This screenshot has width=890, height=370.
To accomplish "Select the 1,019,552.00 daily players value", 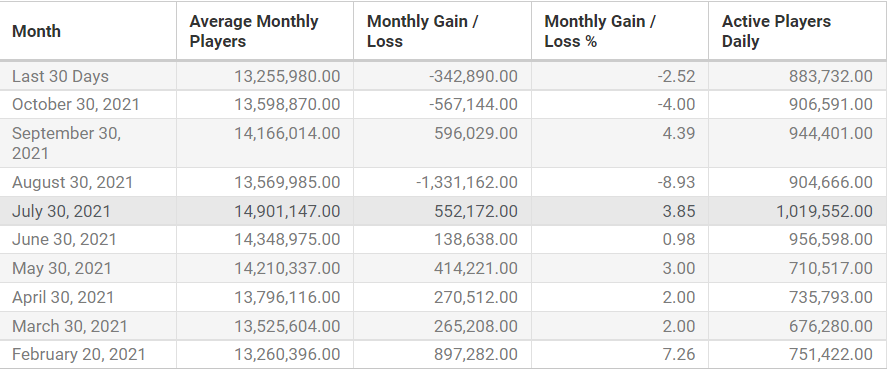I will (824, 211).
